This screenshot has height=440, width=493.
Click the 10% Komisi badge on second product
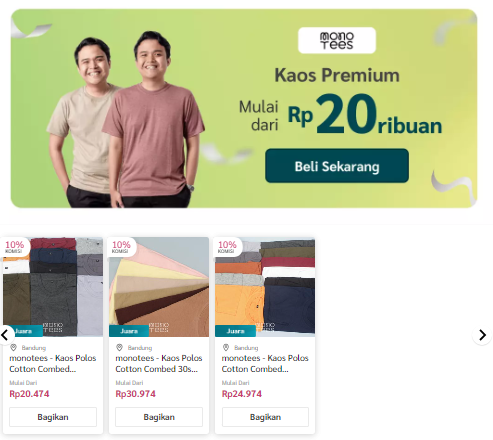(x=121, y=247)
